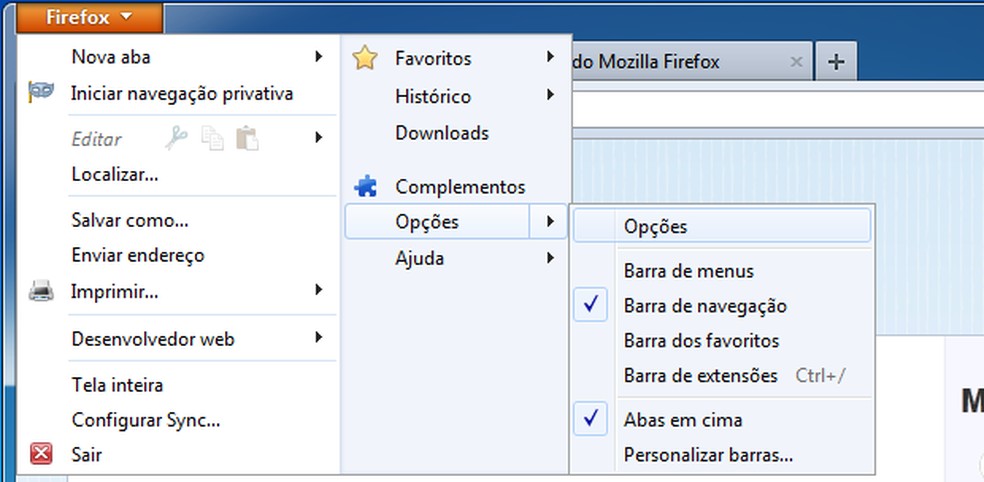This screenshot has width=984, height=482.
Task: Toggle the Barra de navegação checkmark
Action: click(590, 305)
